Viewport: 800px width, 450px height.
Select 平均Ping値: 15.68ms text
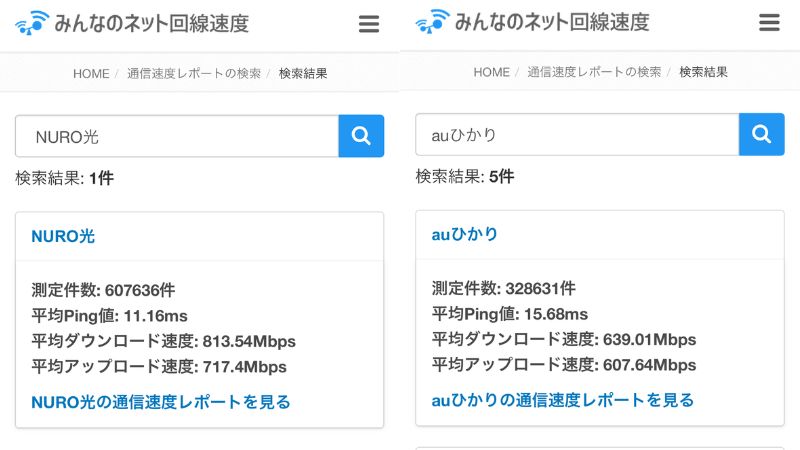pyautogui.click(x=510, y=314)
